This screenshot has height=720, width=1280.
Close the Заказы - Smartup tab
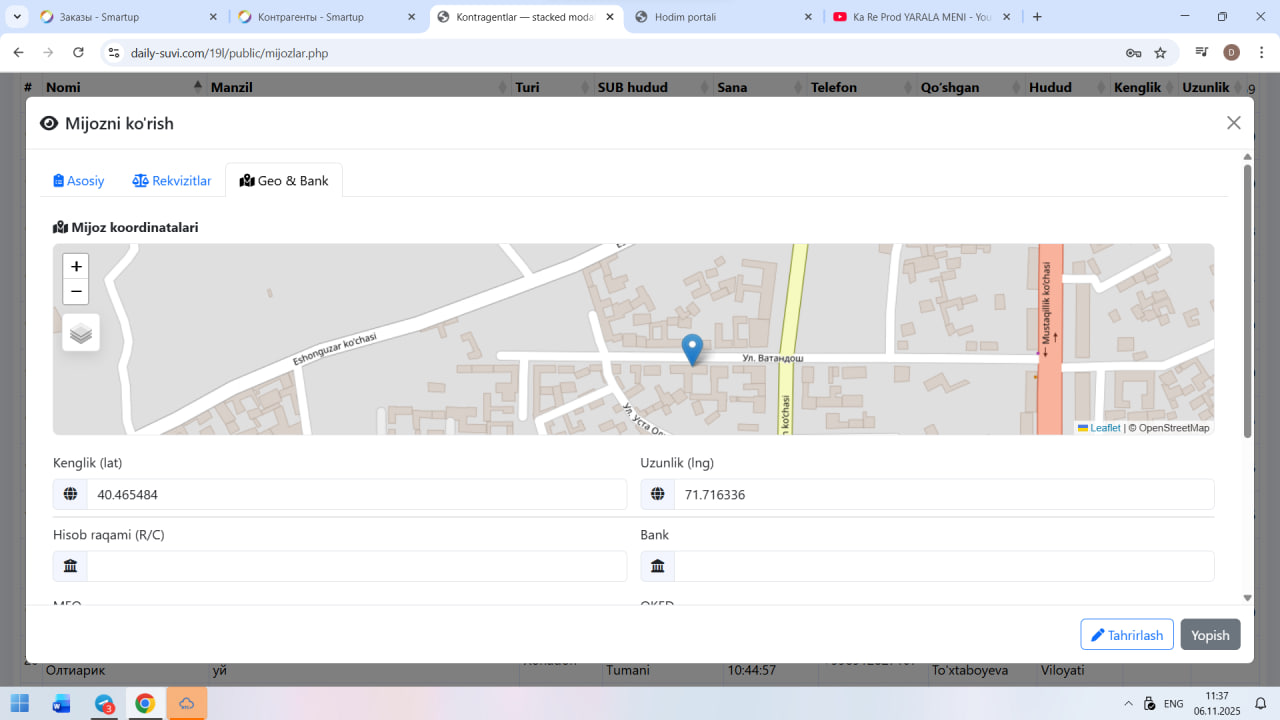click(213, 17)
